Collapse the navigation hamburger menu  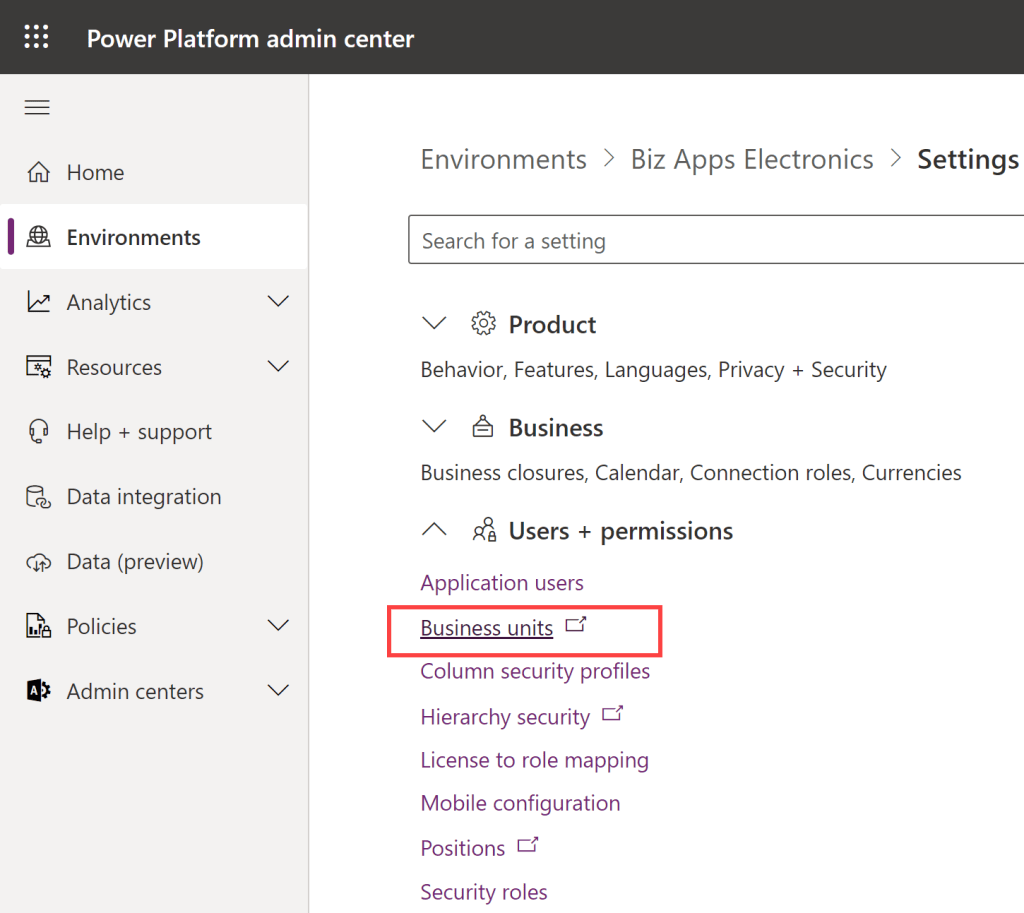click(x=37, y=108)
